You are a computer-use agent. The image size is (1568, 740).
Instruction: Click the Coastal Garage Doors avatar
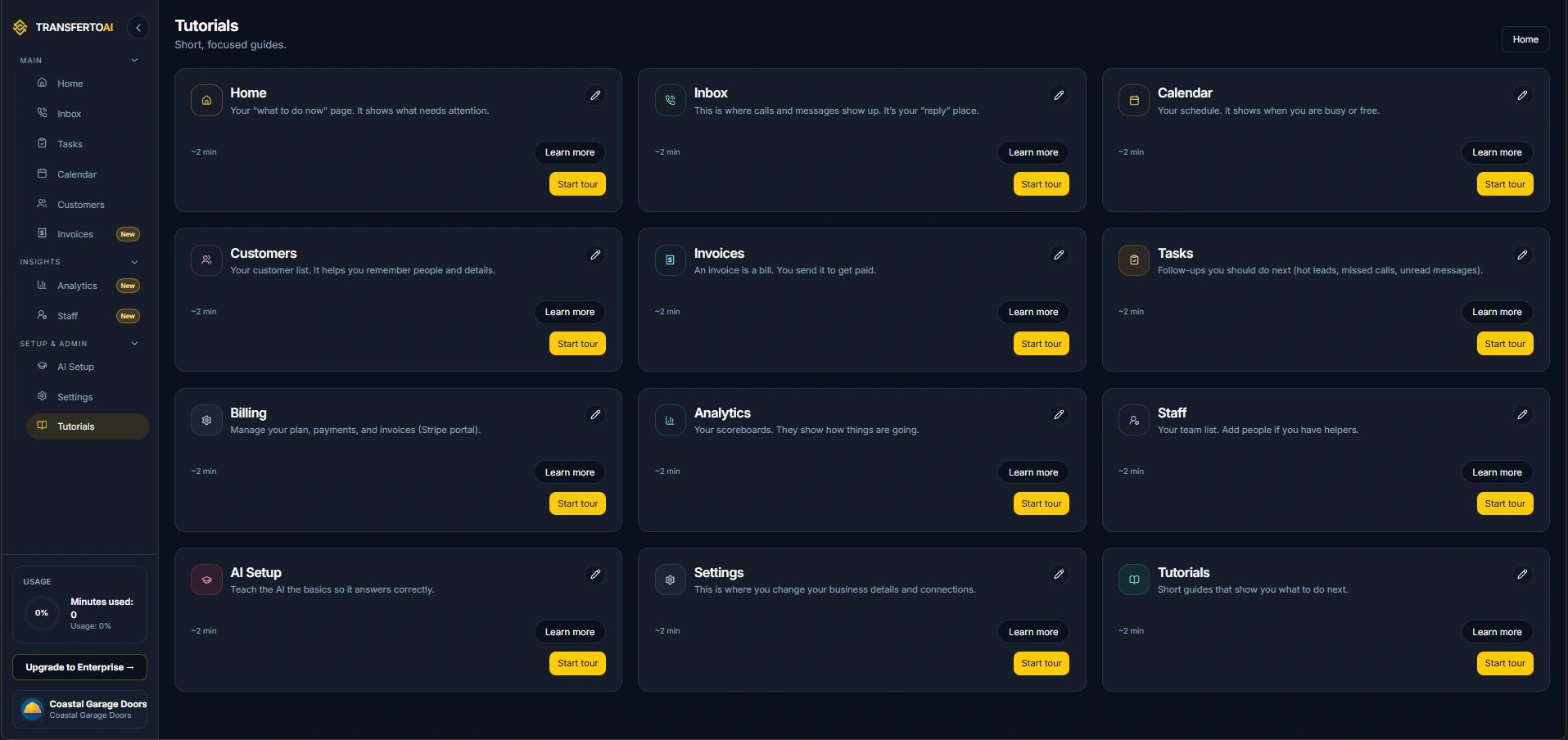[33, 709]
